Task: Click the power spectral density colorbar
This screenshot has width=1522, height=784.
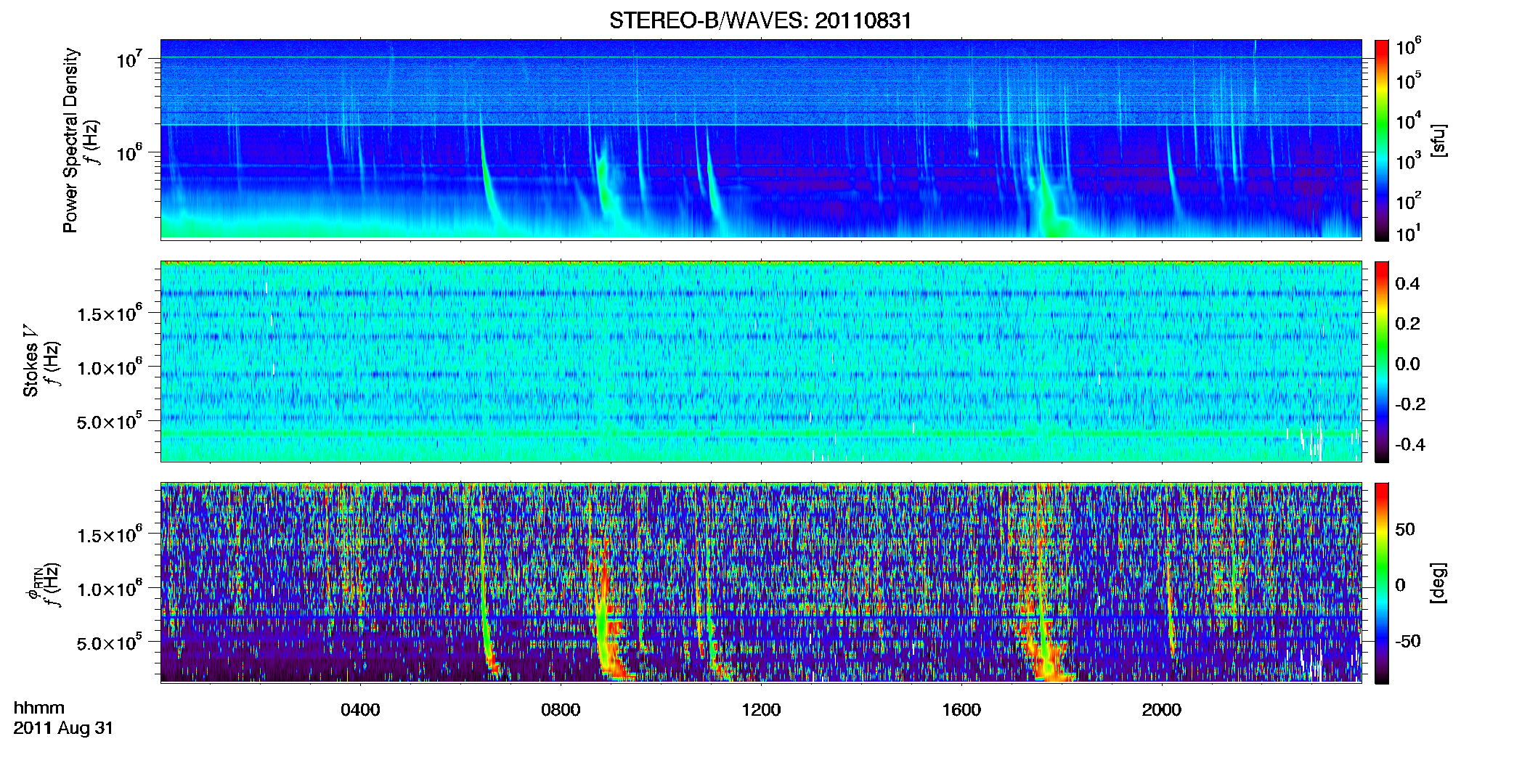Action: coord(1382,139)
